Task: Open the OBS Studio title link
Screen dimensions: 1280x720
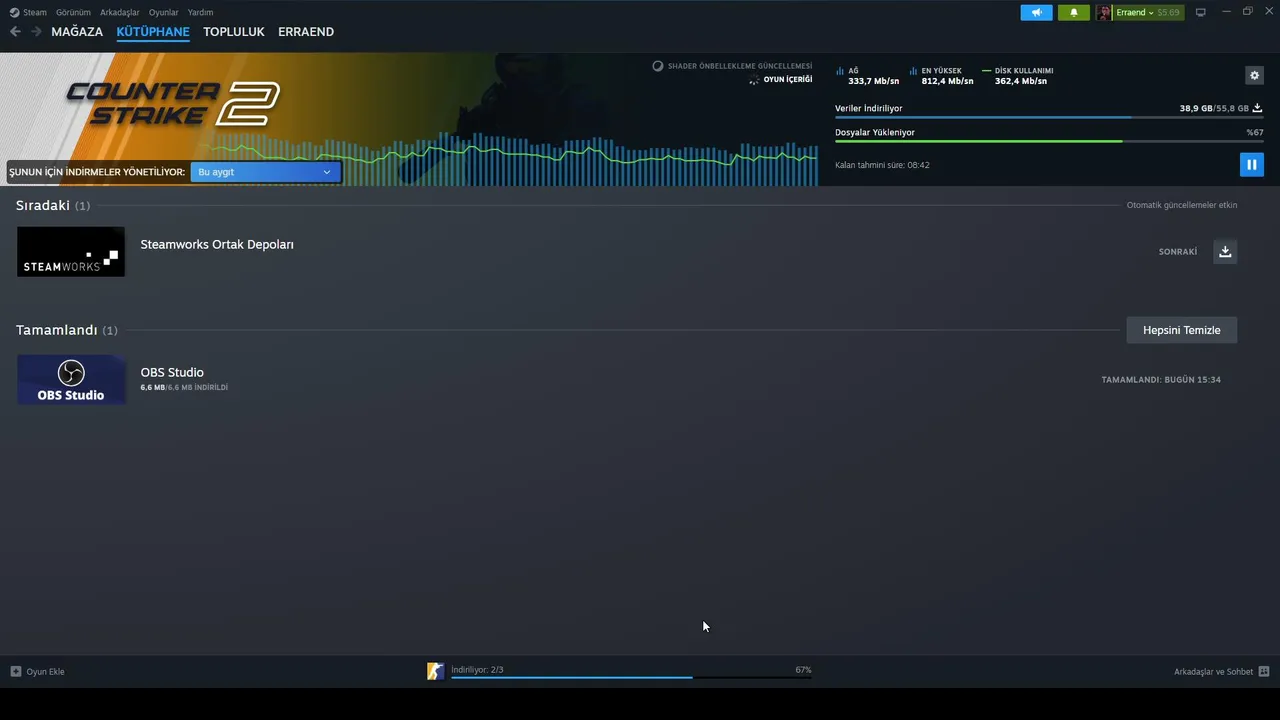Action: pos(172,372)
